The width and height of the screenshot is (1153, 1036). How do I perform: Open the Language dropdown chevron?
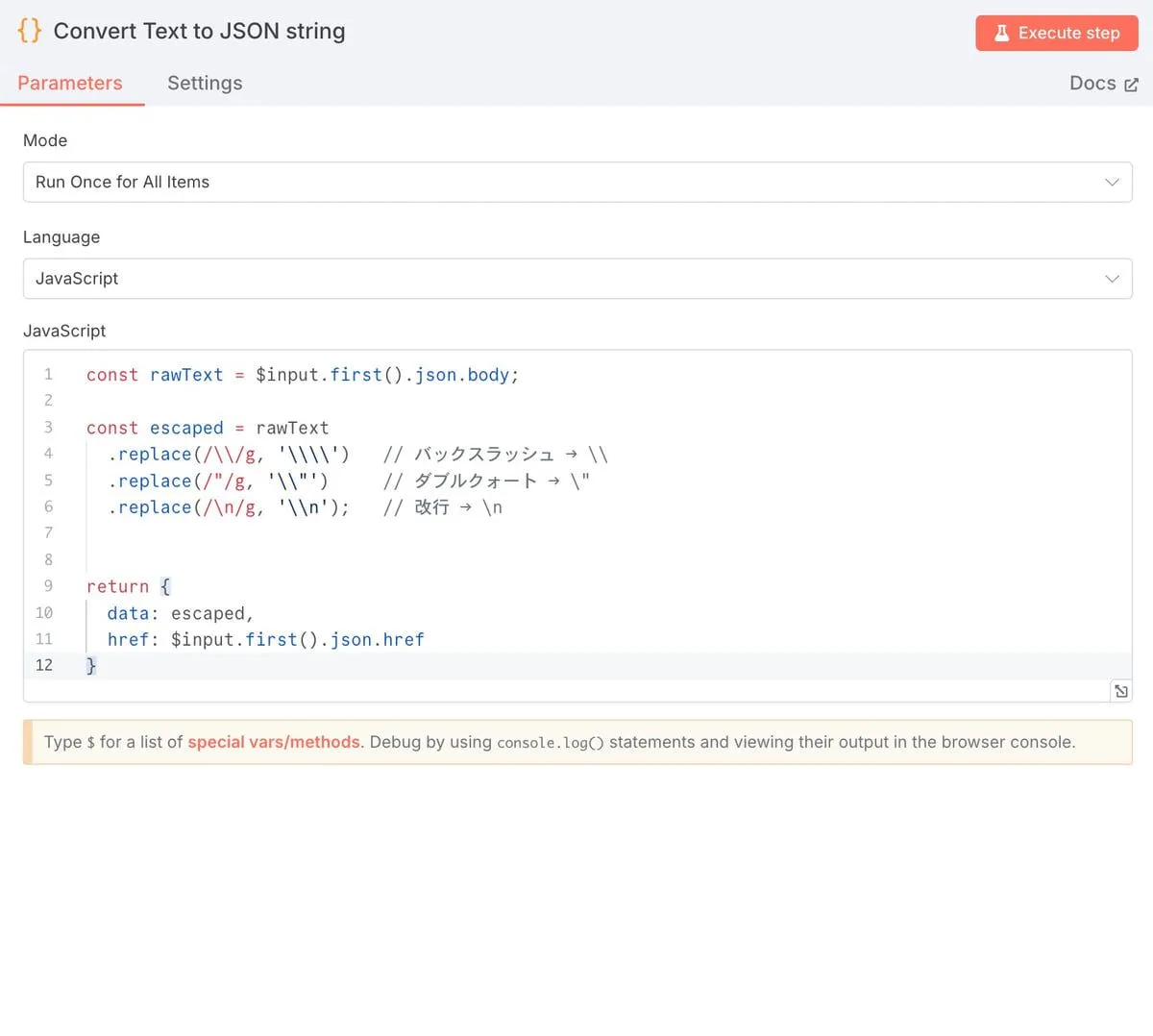pos(1112,279)
